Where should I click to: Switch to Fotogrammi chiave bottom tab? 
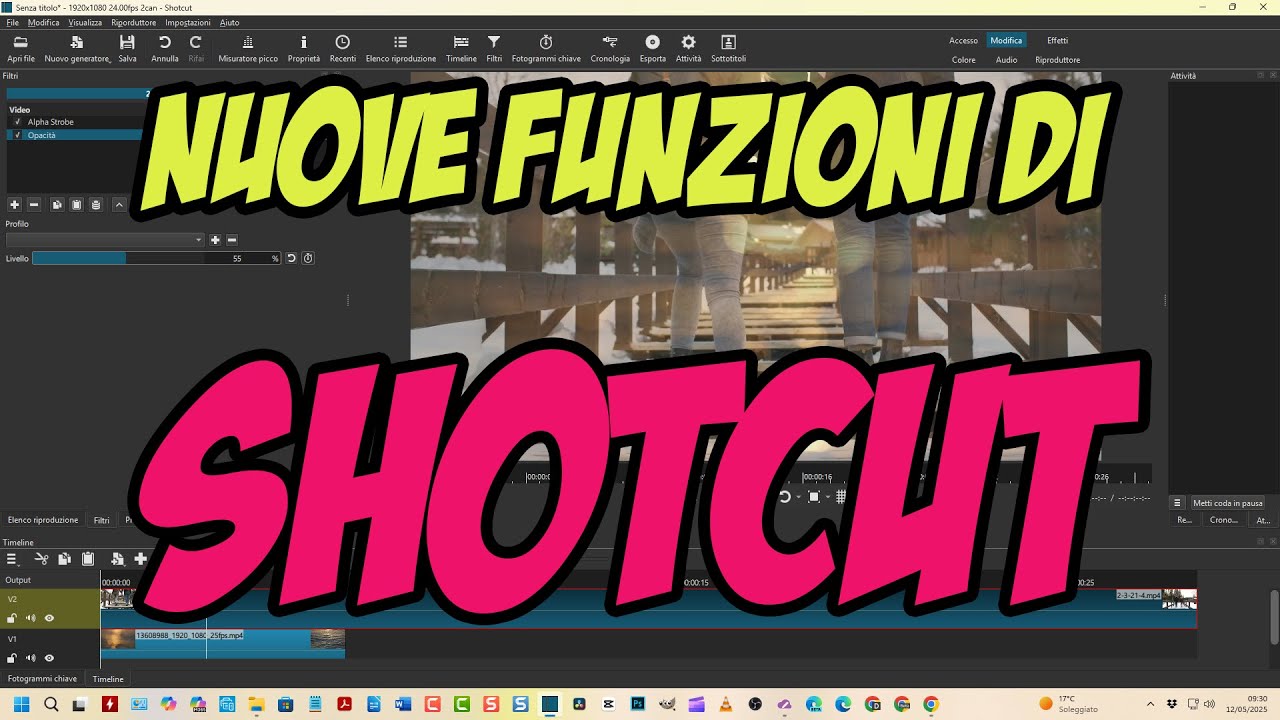[x=43, y=679]
